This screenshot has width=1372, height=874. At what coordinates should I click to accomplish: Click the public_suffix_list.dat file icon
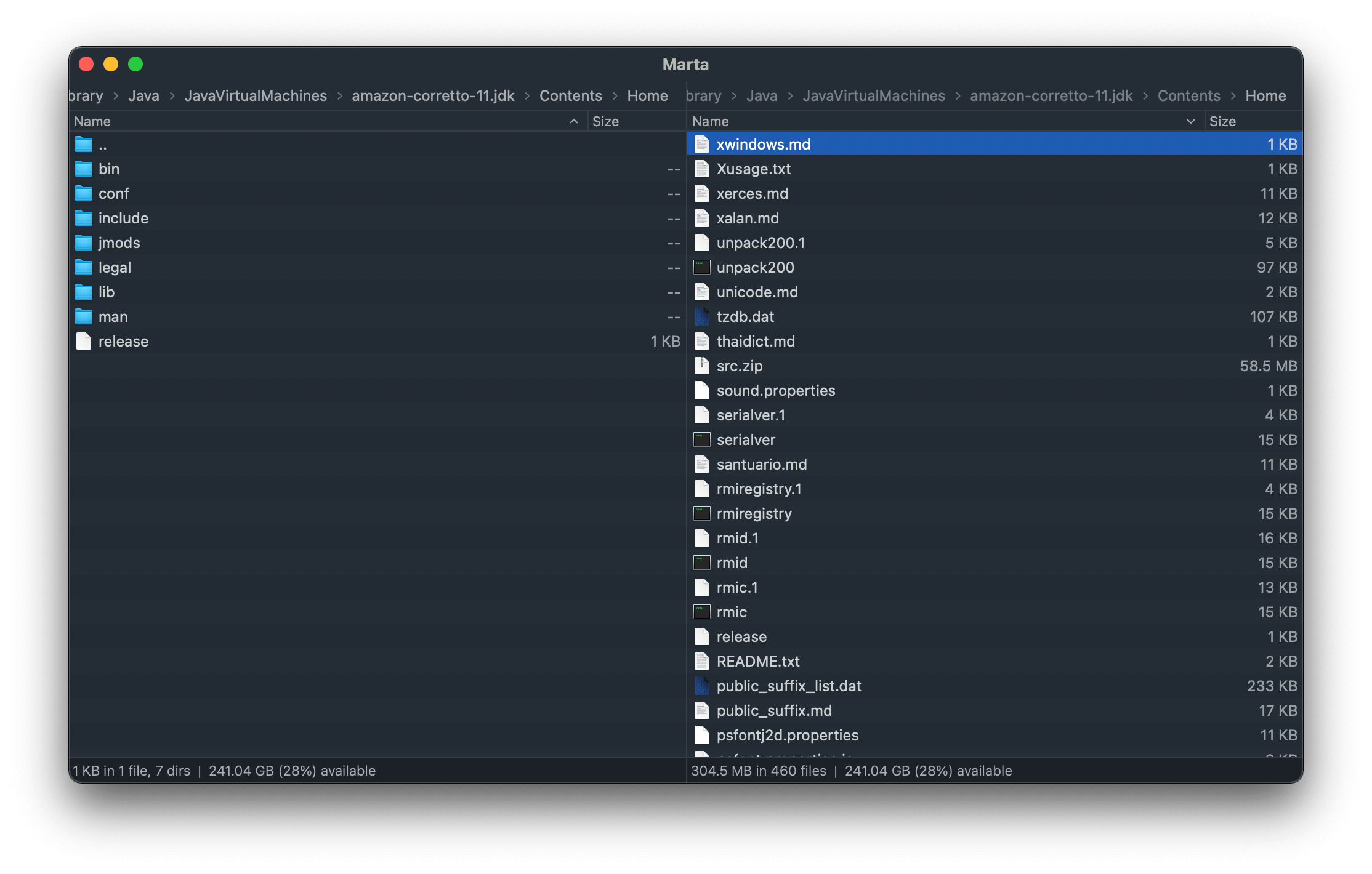point(701,686)
